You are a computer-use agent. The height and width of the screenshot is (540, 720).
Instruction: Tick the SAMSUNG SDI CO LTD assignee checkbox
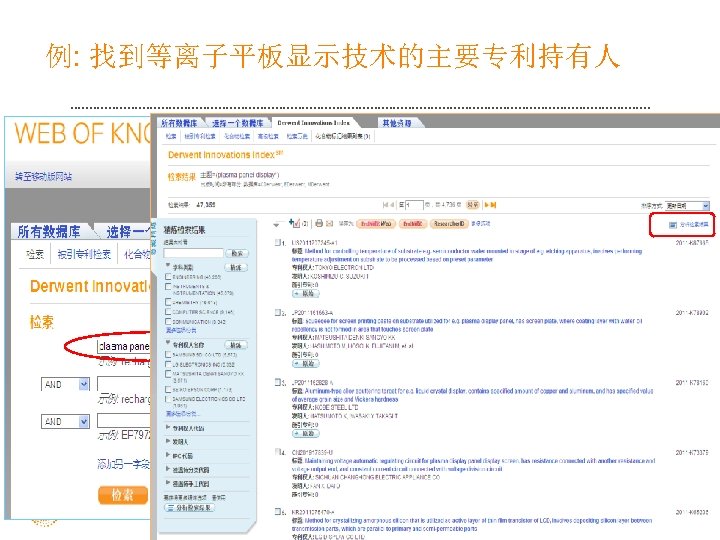tap(168, 354)
